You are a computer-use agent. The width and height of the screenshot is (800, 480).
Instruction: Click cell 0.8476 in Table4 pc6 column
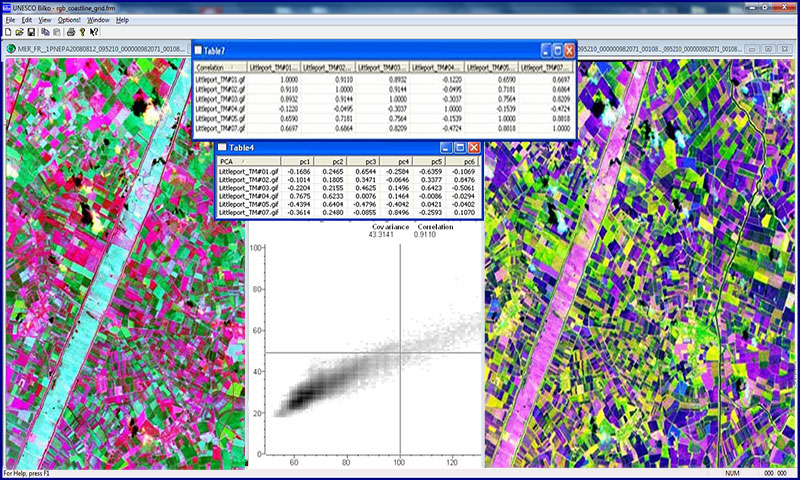point(464,180)
